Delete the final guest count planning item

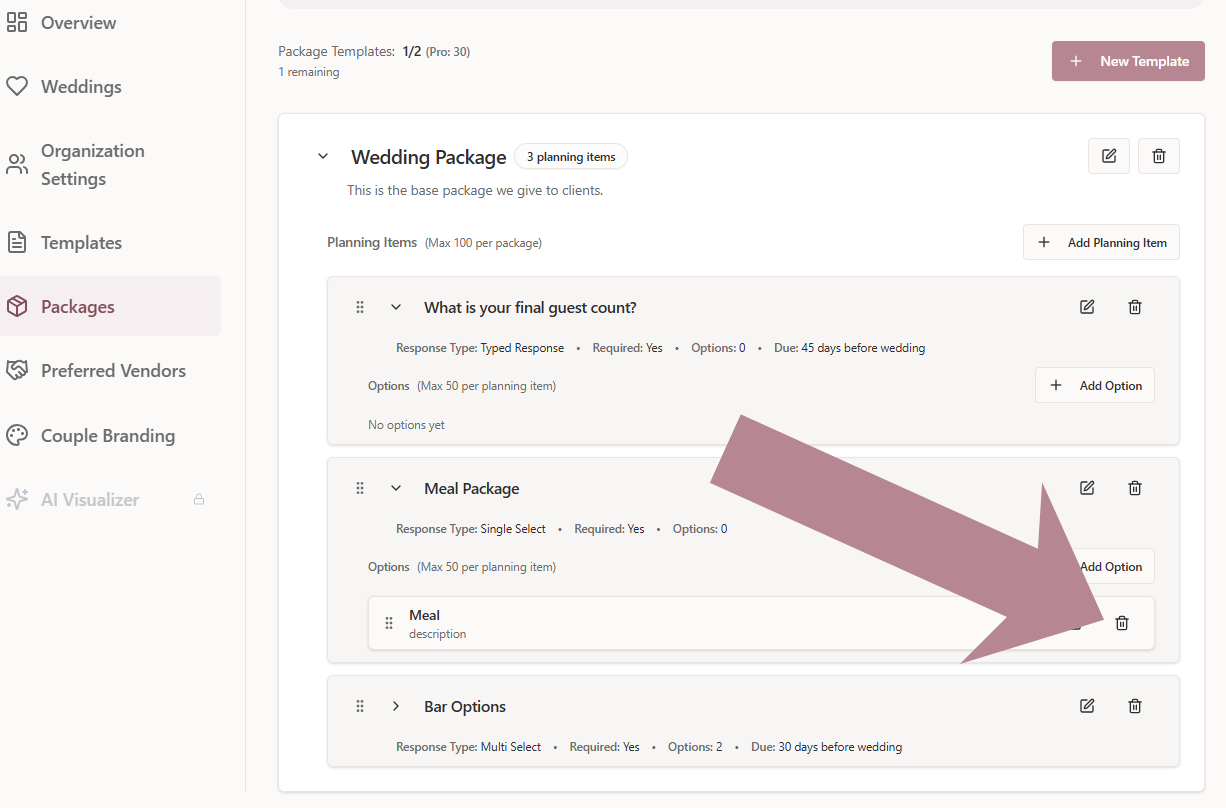pyautogui.click(x=1135, y=307)
